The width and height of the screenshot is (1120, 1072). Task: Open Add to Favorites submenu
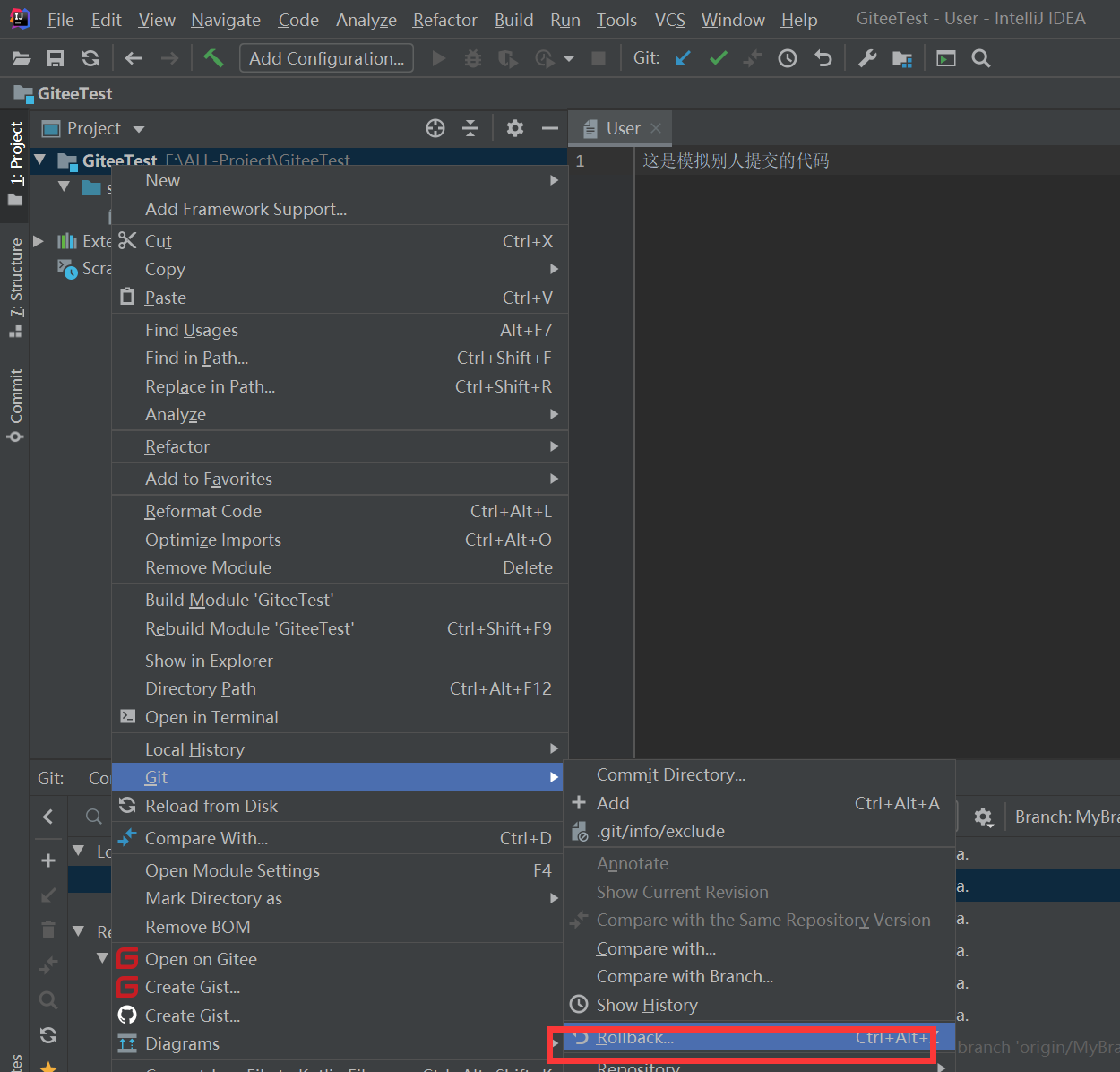(340, 479)
